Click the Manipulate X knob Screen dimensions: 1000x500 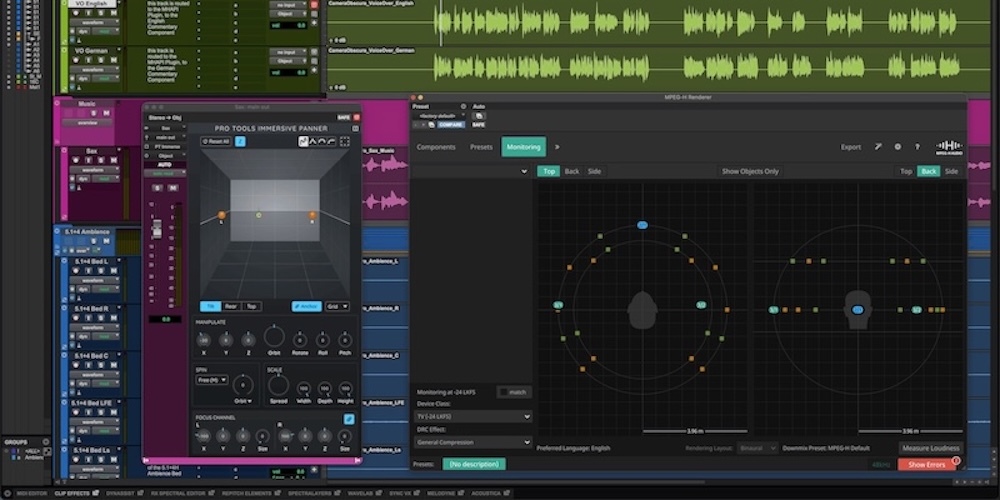tap(204, 340)
